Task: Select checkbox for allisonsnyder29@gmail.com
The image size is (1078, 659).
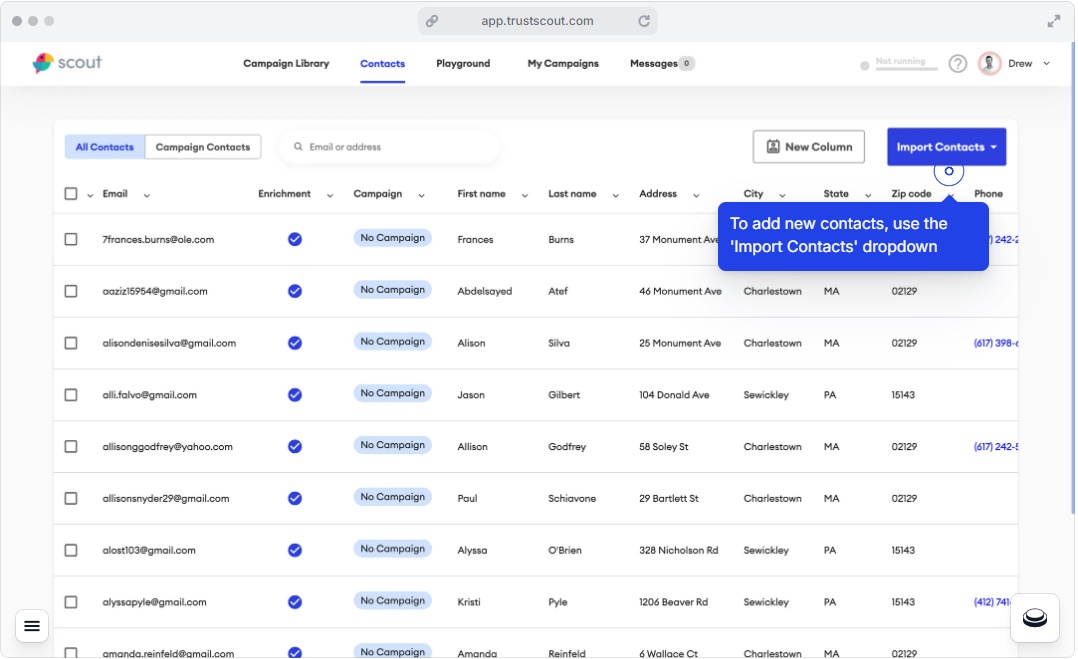Action: (71, 499)
